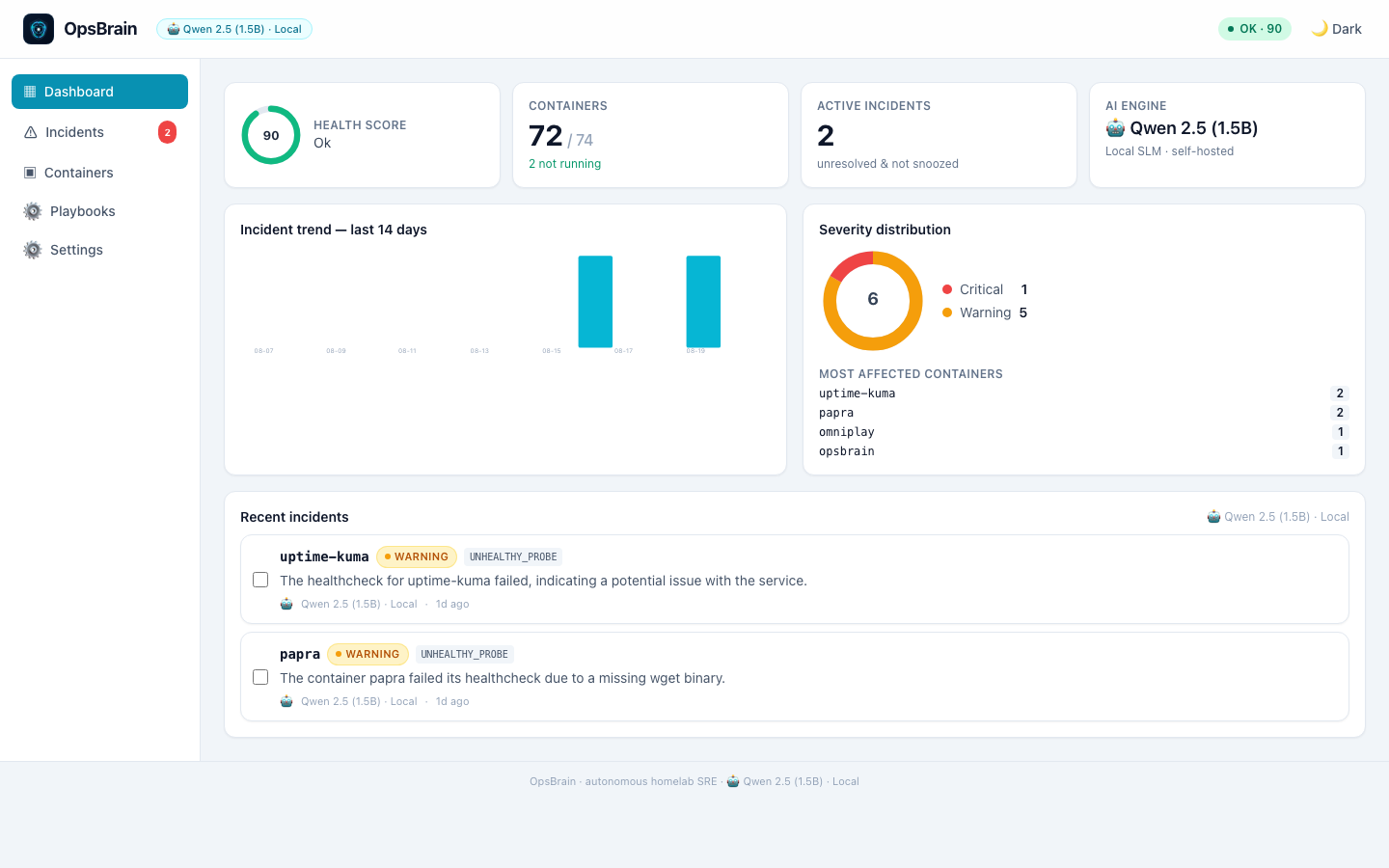Click the robot icon under the papra incident

coord(286,701)
